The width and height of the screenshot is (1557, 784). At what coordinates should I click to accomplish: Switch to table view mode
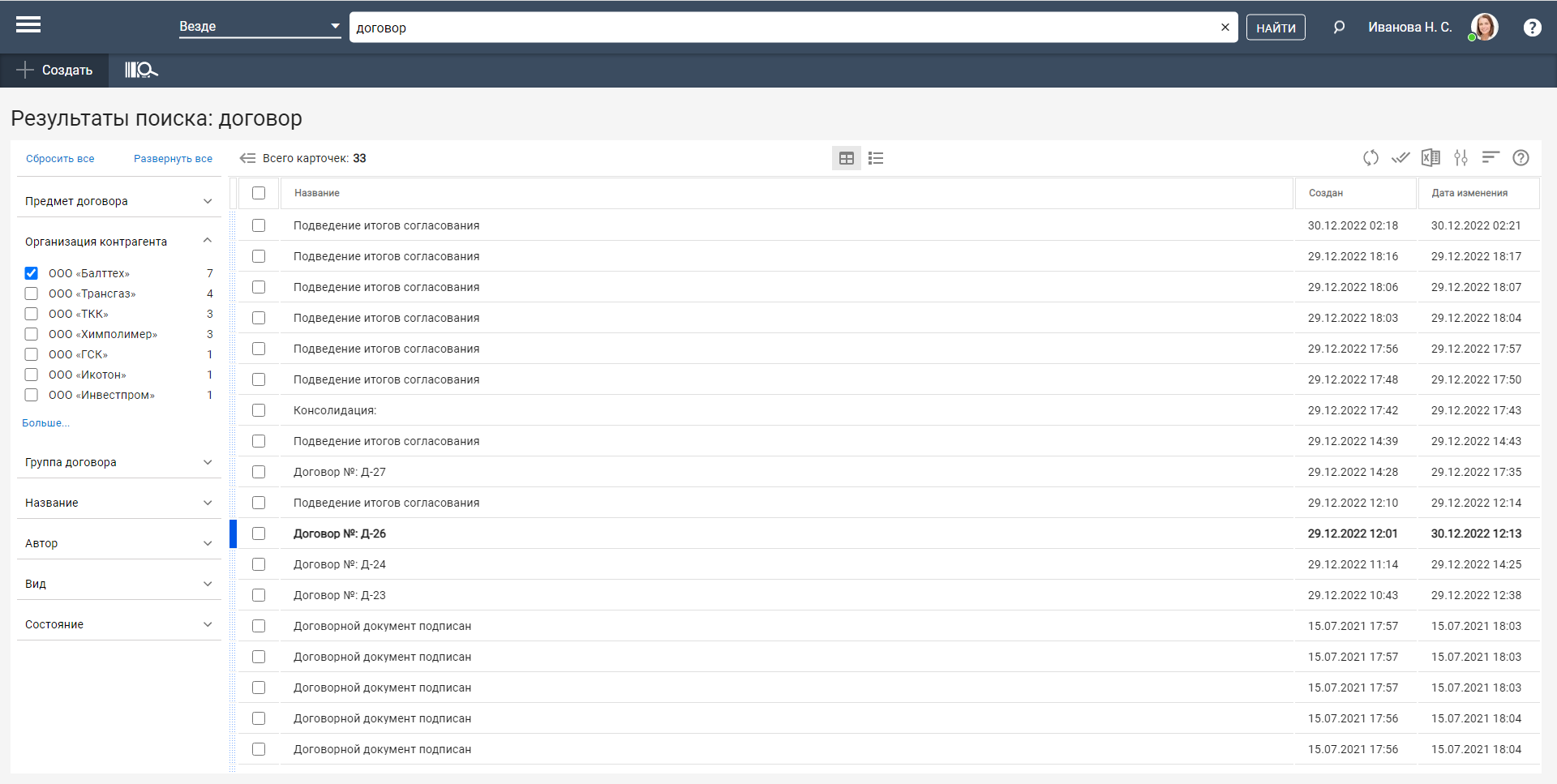846,158
